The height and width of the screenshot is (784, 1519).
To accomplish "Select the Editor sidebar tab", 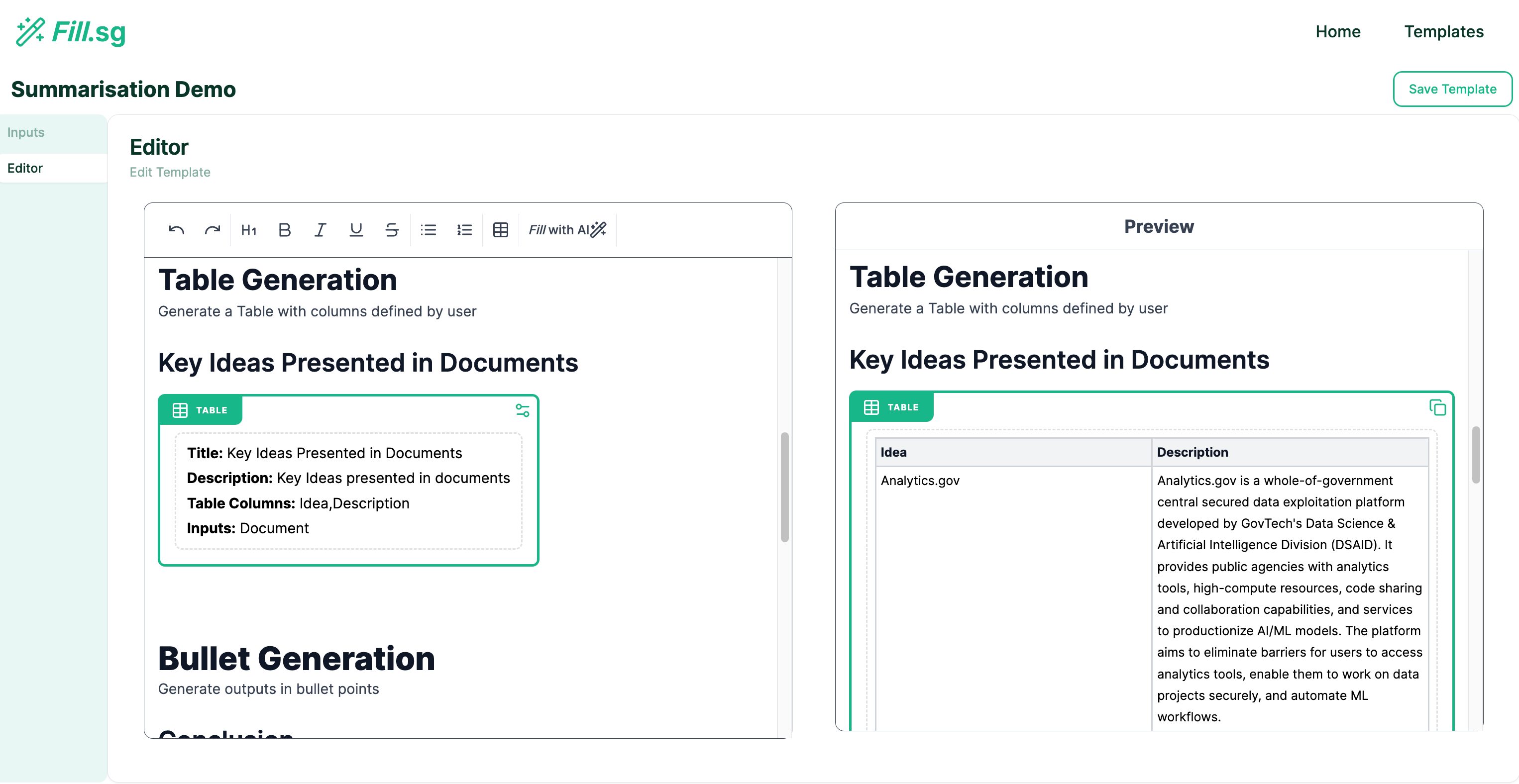I will click(x=25, y=168).
